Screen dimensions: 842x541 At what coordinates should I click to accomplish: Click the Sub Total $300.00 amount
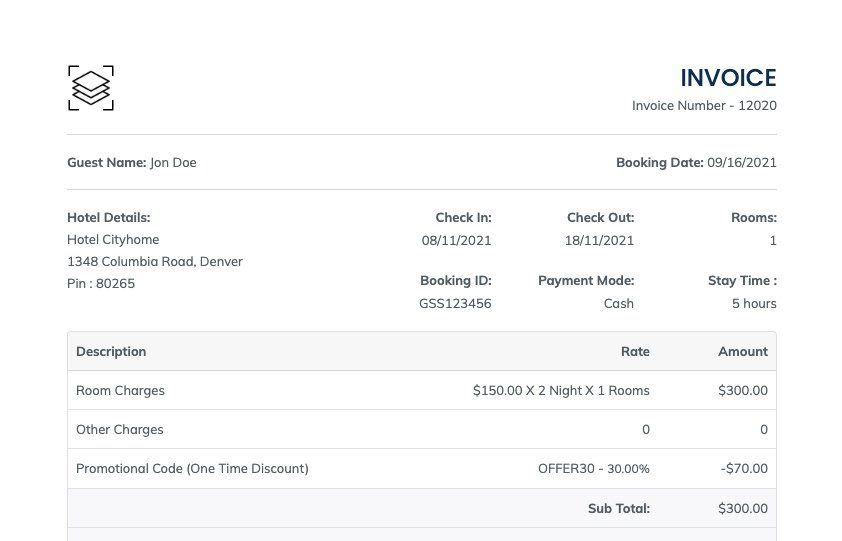click(742, 509)
